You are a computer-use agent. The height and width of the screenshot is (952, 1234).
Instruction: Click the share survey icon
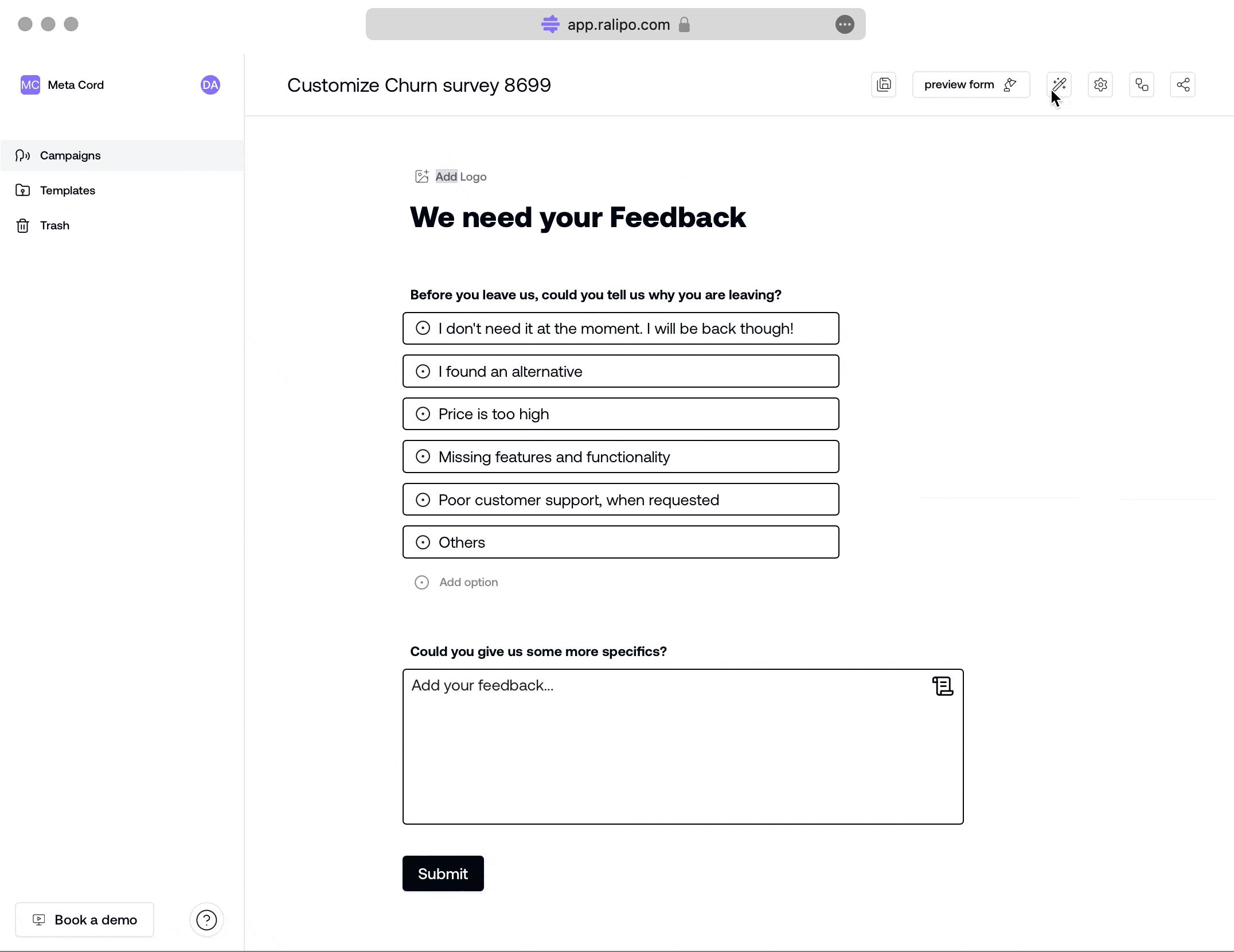click(x=1183, y=85)
